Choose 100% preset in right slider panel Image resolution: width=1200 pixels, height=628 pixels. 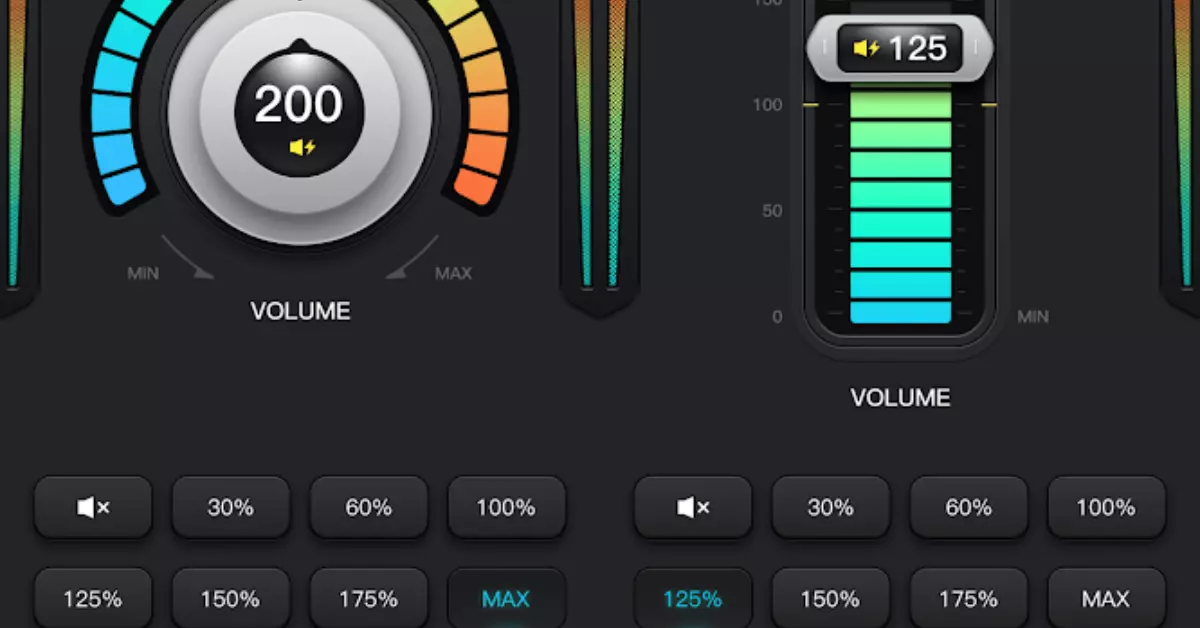[x=1106, y=507]
